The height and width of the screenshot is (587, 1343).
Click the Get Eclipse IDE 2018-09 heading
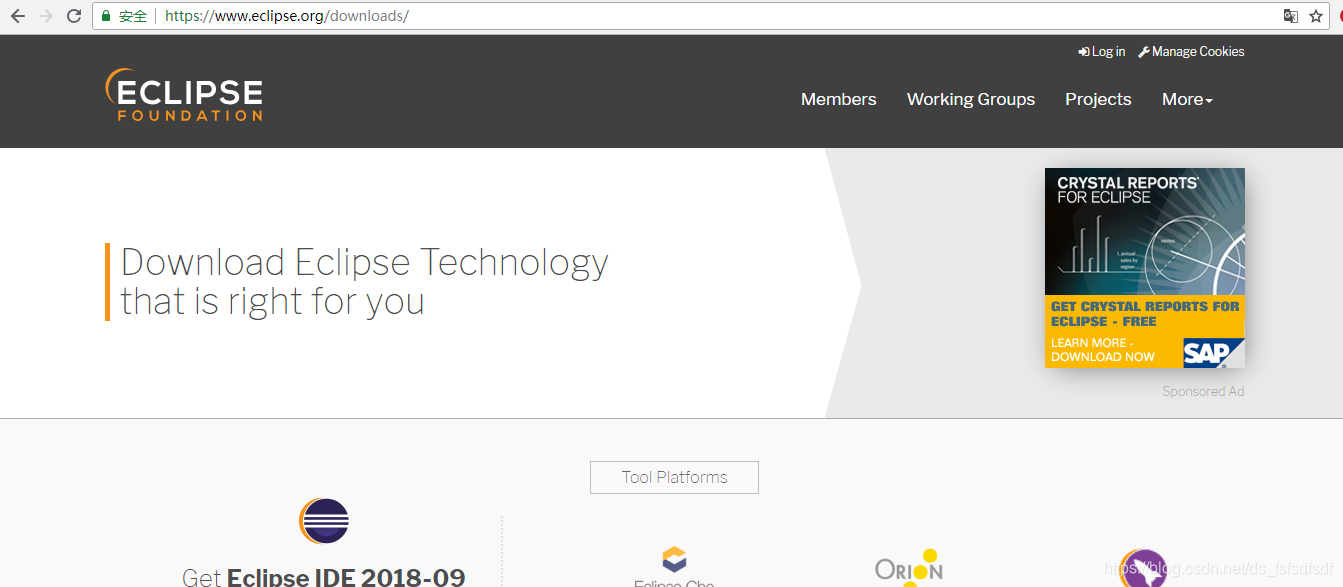coord(324,577)
